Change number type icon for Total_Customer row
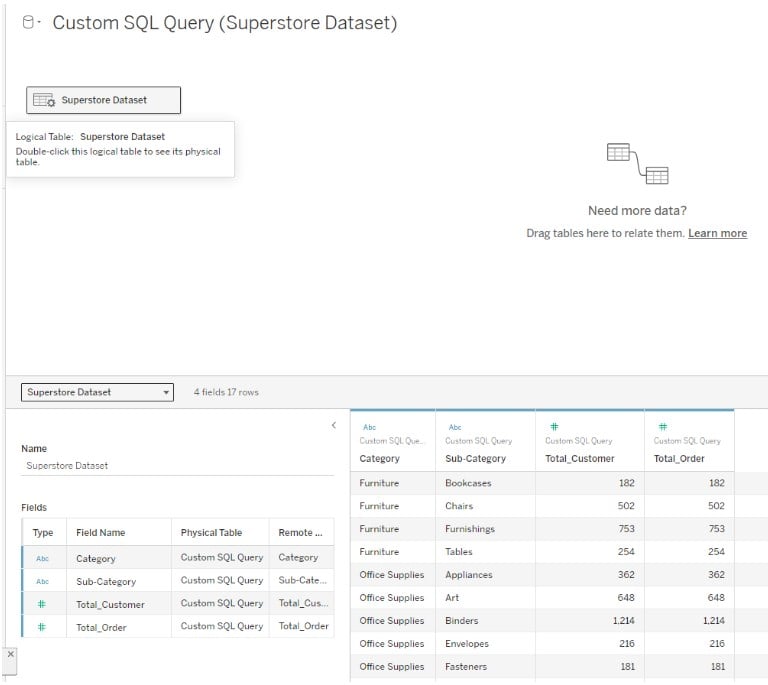The height and width of the screenshot is (685, 768). pos(42,604)
